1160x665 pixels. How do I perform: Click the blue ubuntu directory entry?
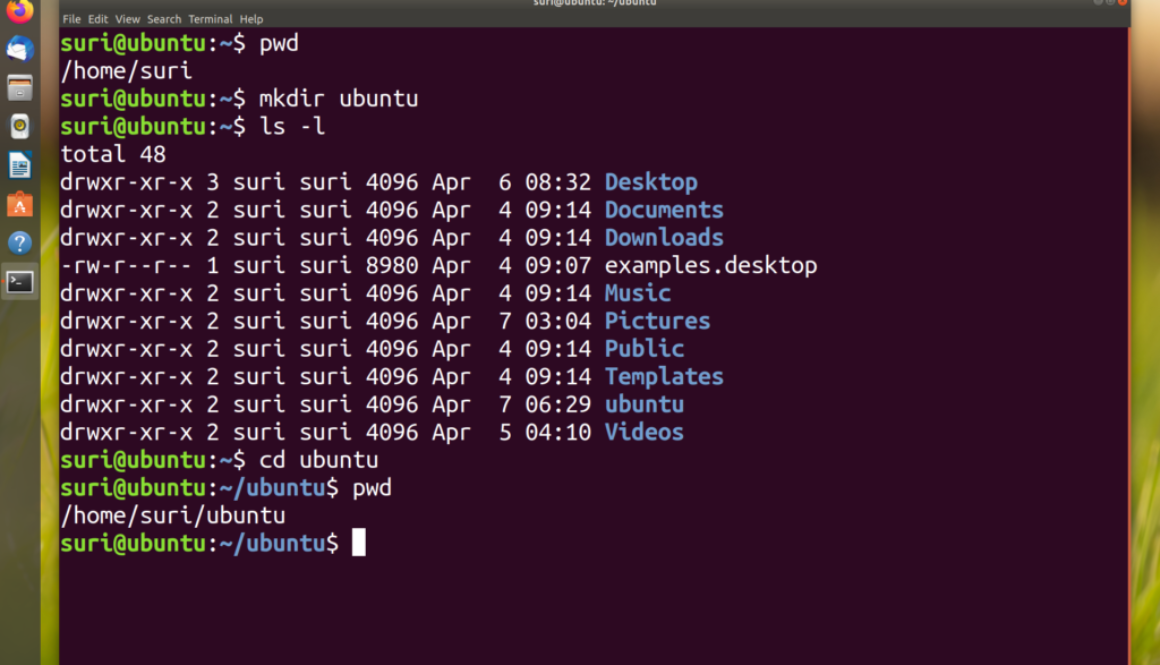pos(644,405)
